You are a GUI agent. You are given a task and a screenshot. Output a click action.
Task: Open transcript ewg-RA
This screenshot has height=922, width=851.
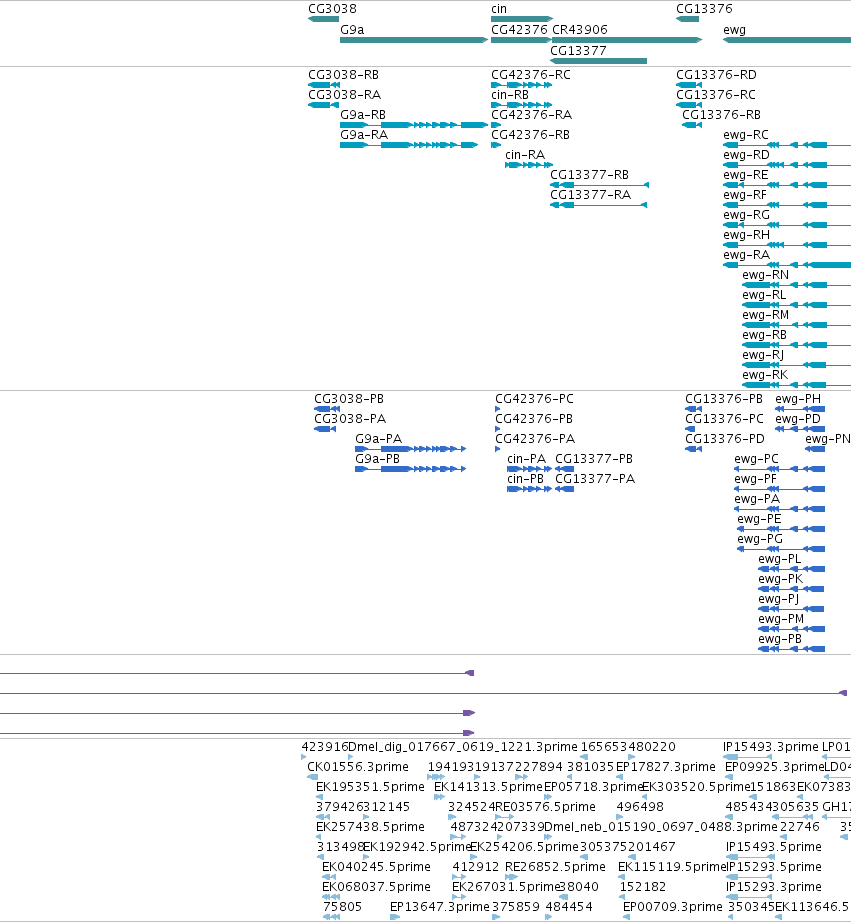pos(746,255)
